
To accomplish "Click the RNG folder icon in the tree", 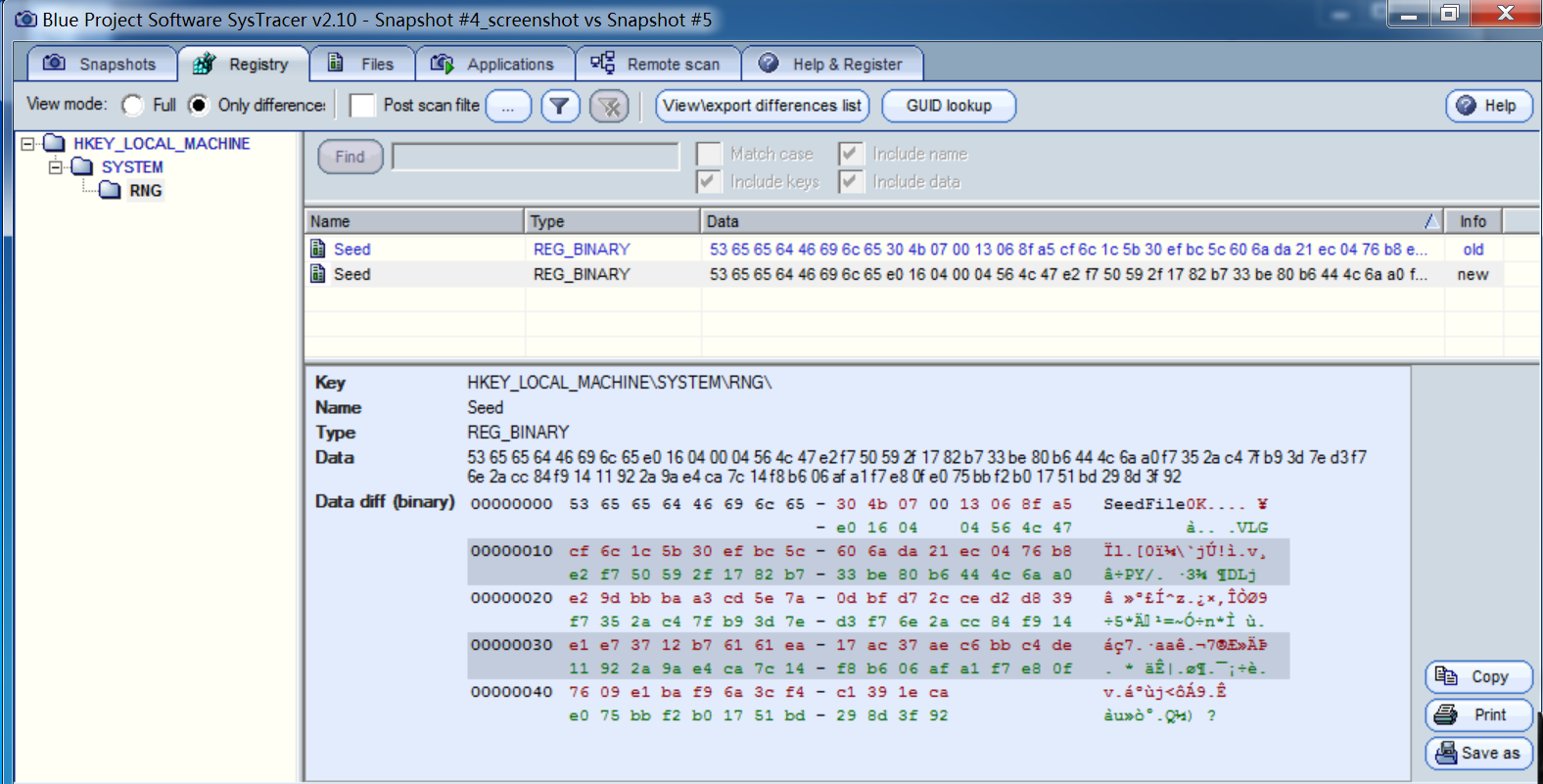I will (x=111, y=190).
